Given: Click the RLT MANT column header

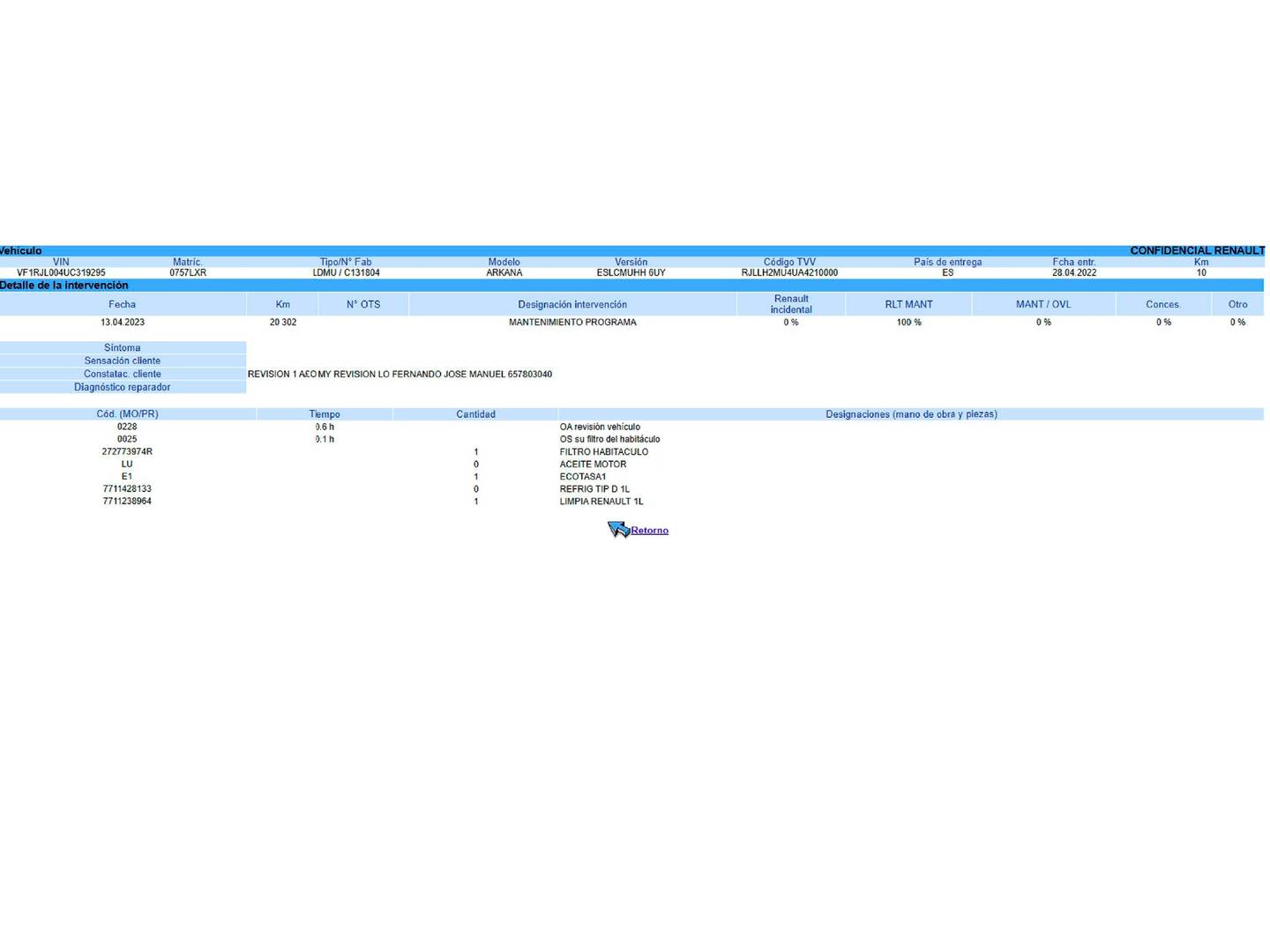Looking at the screenshot, I should point(909,304).
